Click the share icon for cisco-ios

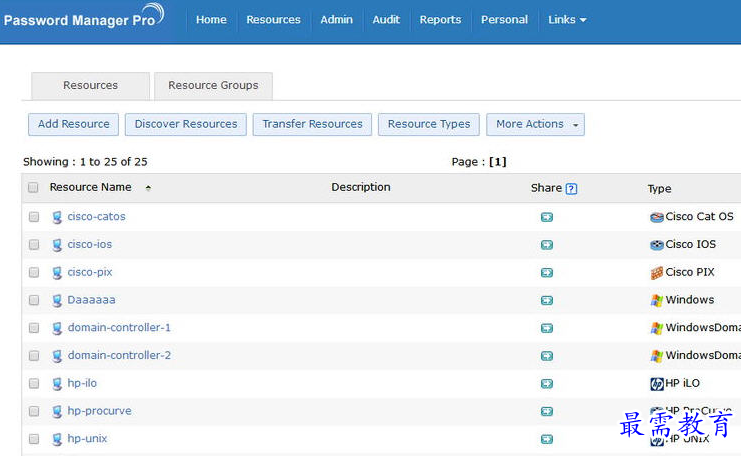pyautogui.click(x=547, y=245)
